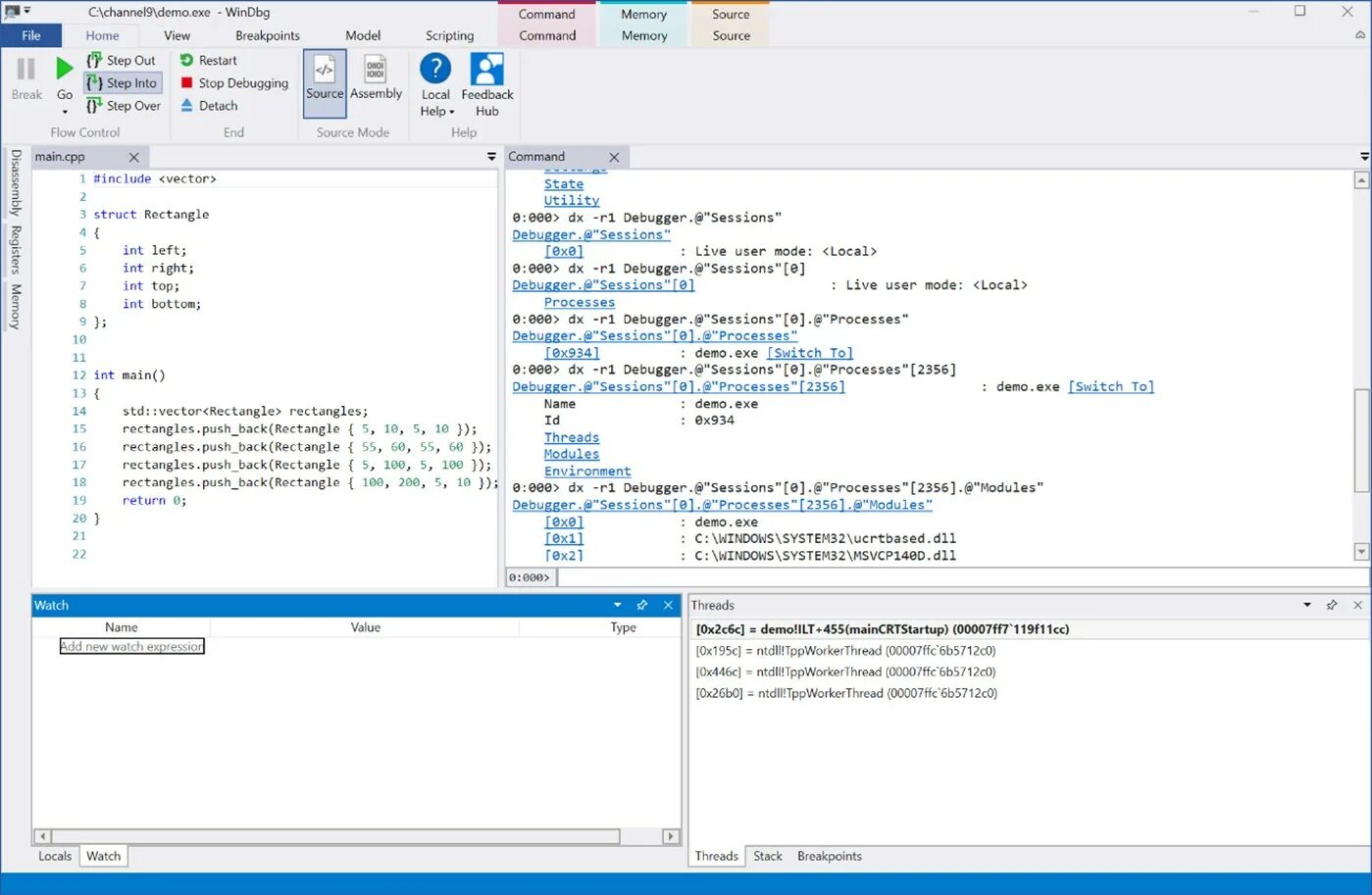The height and width of the screenshot is (895, 1372).
Task: Switch to the Stack tab
Action: pos(767,856)
